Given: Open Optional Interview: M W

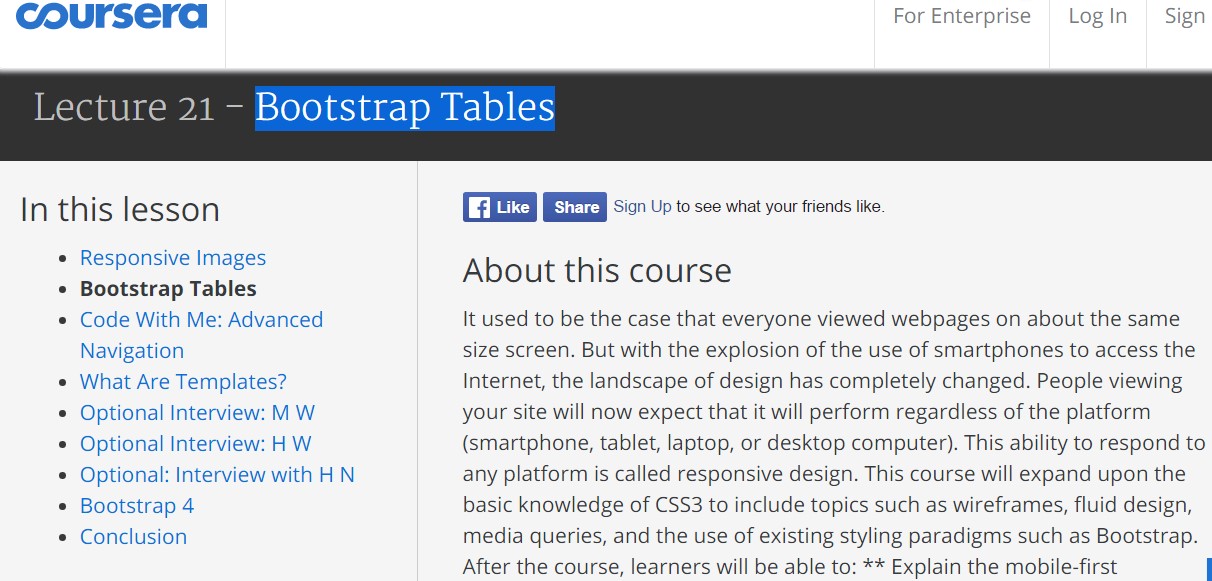Looking at the screenshot, I should click(x=197, y=412).
